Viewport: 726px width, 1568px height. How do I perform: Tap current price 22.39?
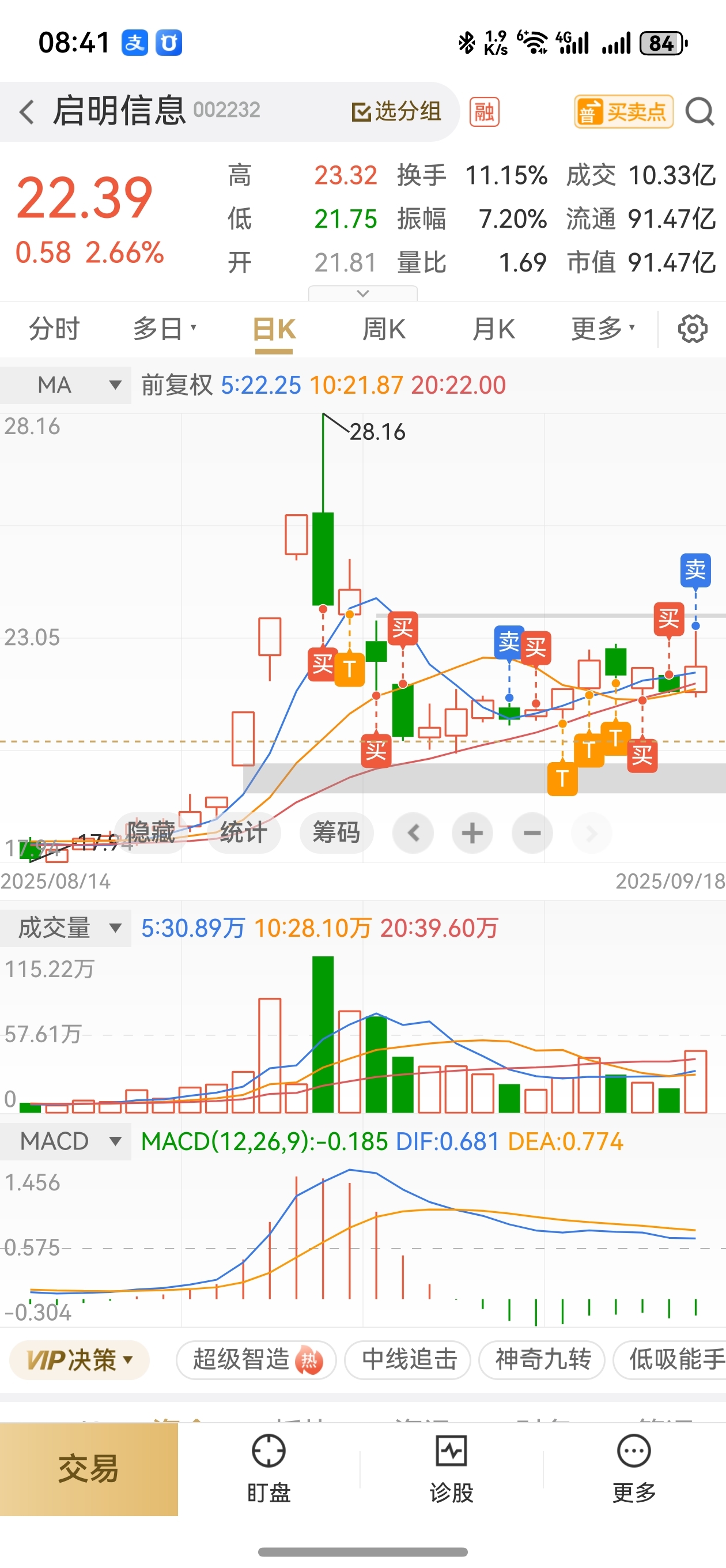click(85, 198)
